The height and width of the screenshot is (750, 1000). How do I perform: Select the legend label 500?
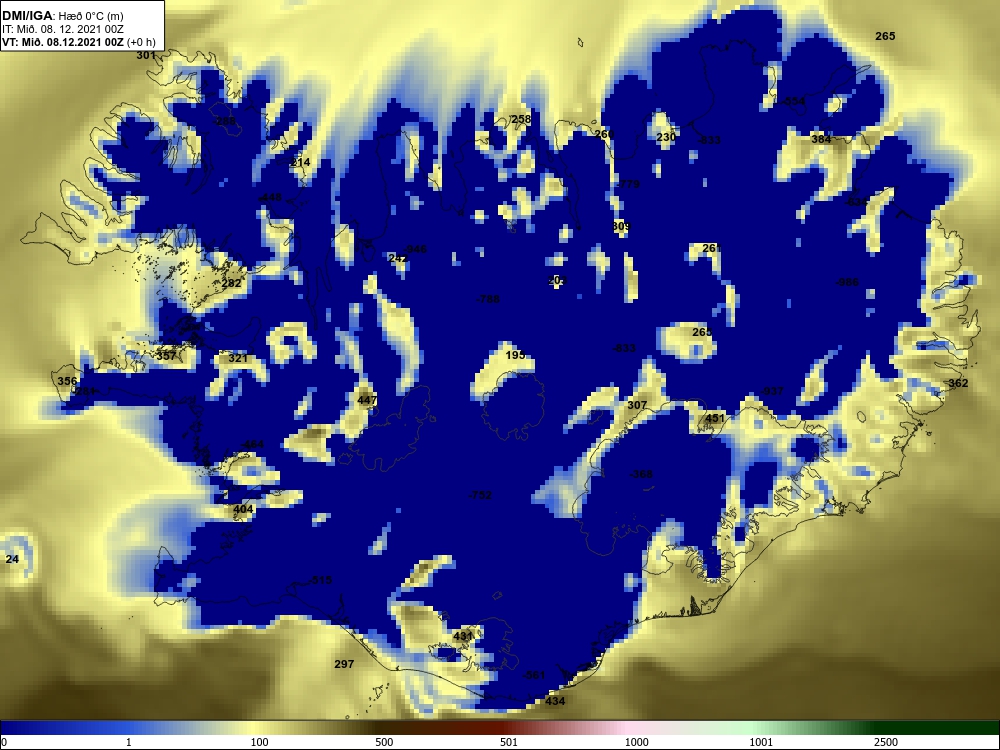(384, 742)
